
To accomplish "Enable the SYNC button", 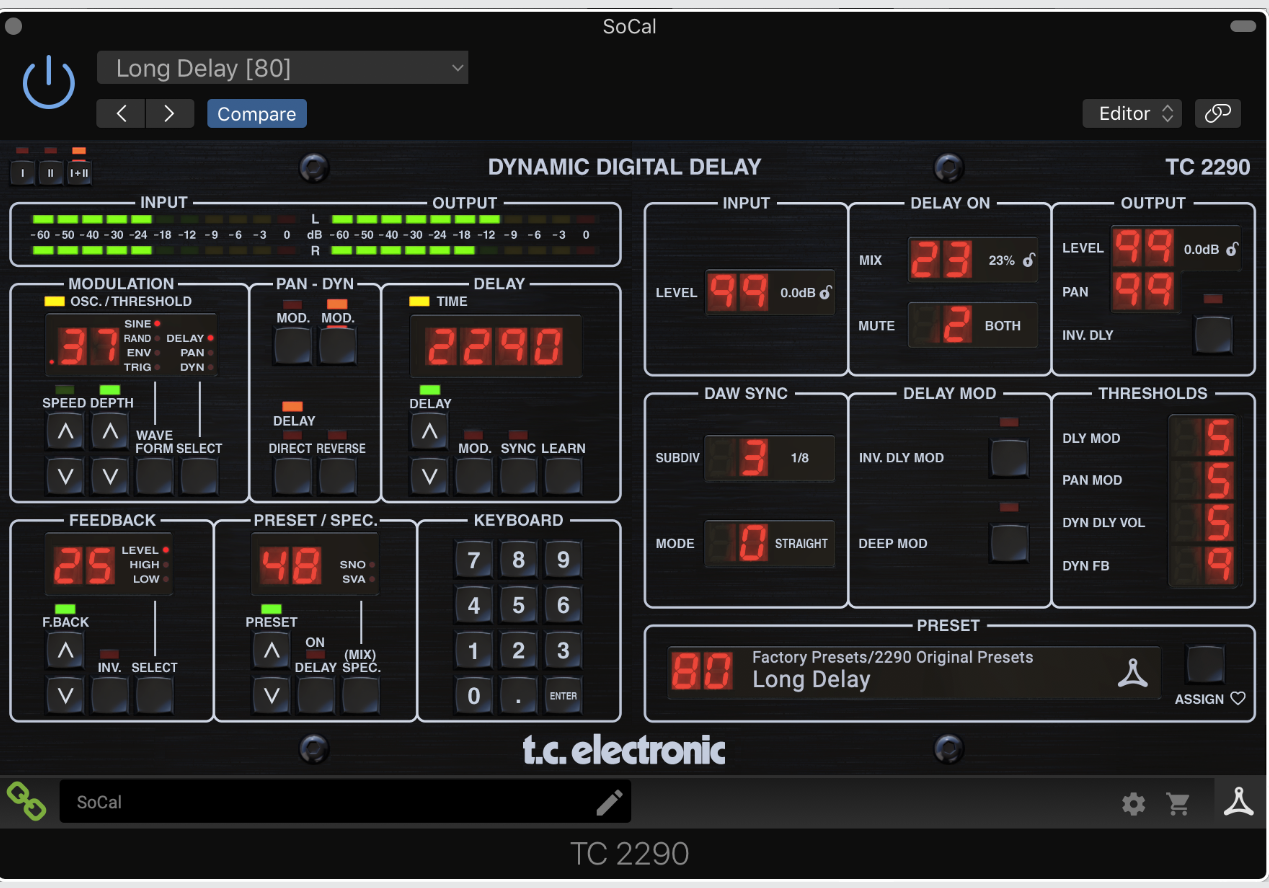I will 518,476.
